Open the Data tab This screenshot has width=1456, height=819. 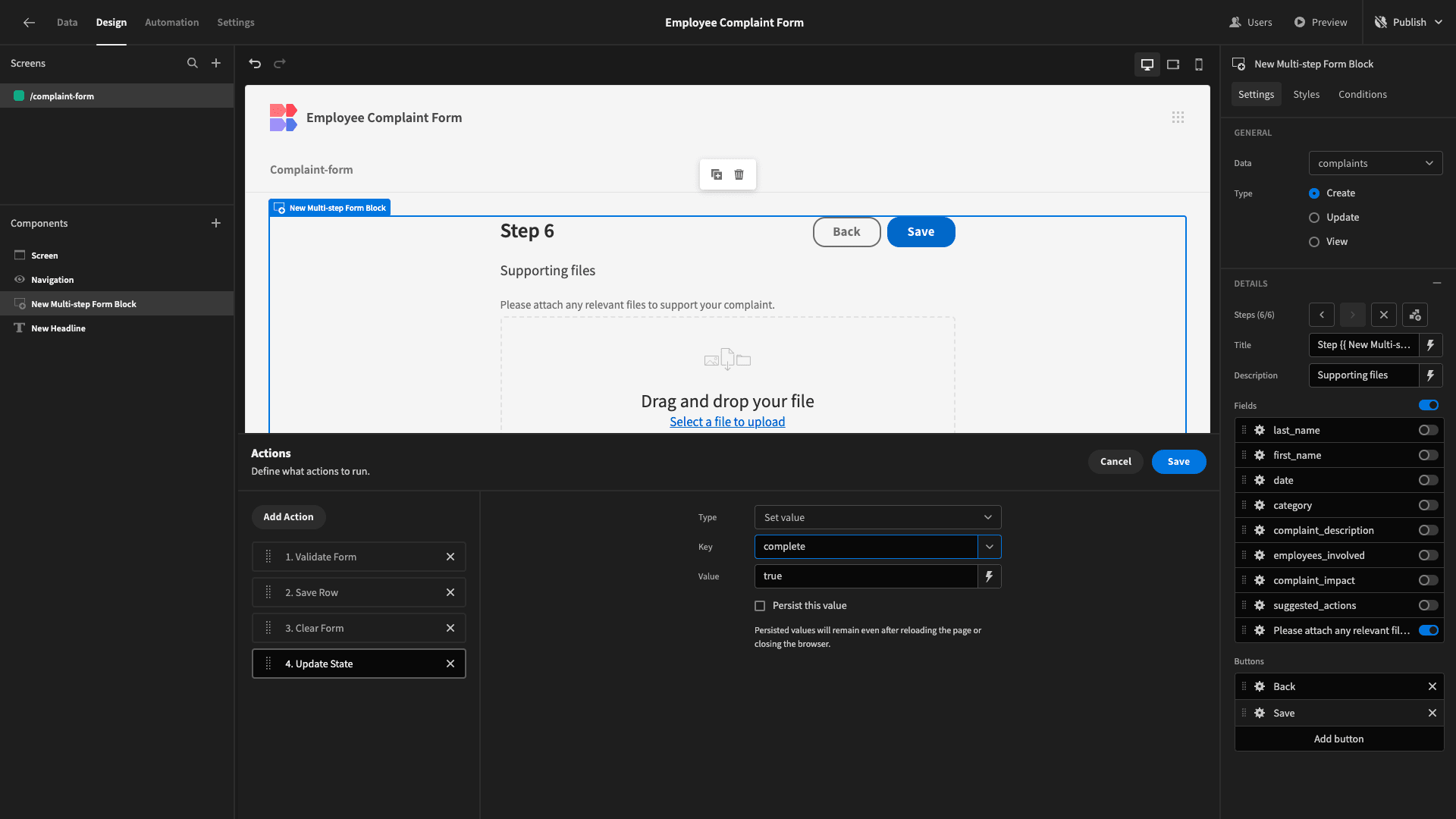67,23
